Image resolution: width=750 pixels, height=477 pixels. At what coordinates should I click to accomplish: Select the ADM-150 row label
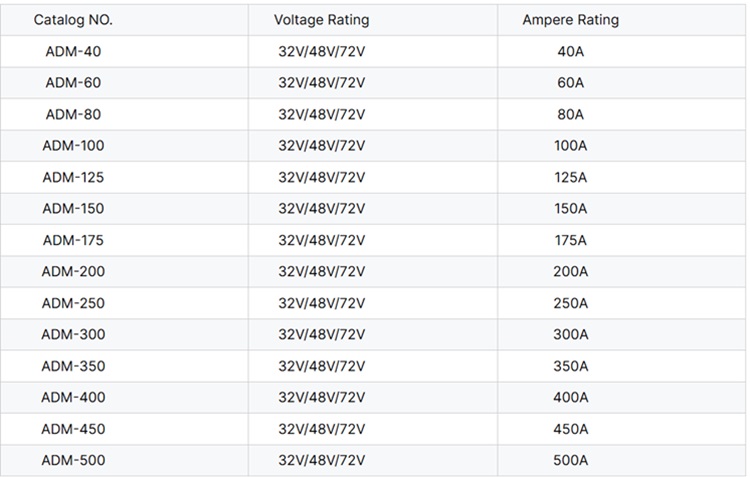click(73, 209)
